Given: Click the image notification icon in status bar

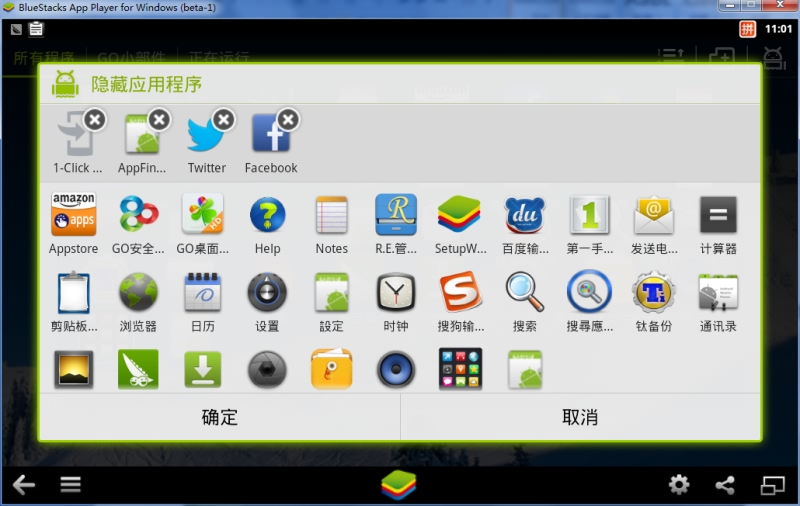Looking at the screenshot, I should [x=16, y=30].
